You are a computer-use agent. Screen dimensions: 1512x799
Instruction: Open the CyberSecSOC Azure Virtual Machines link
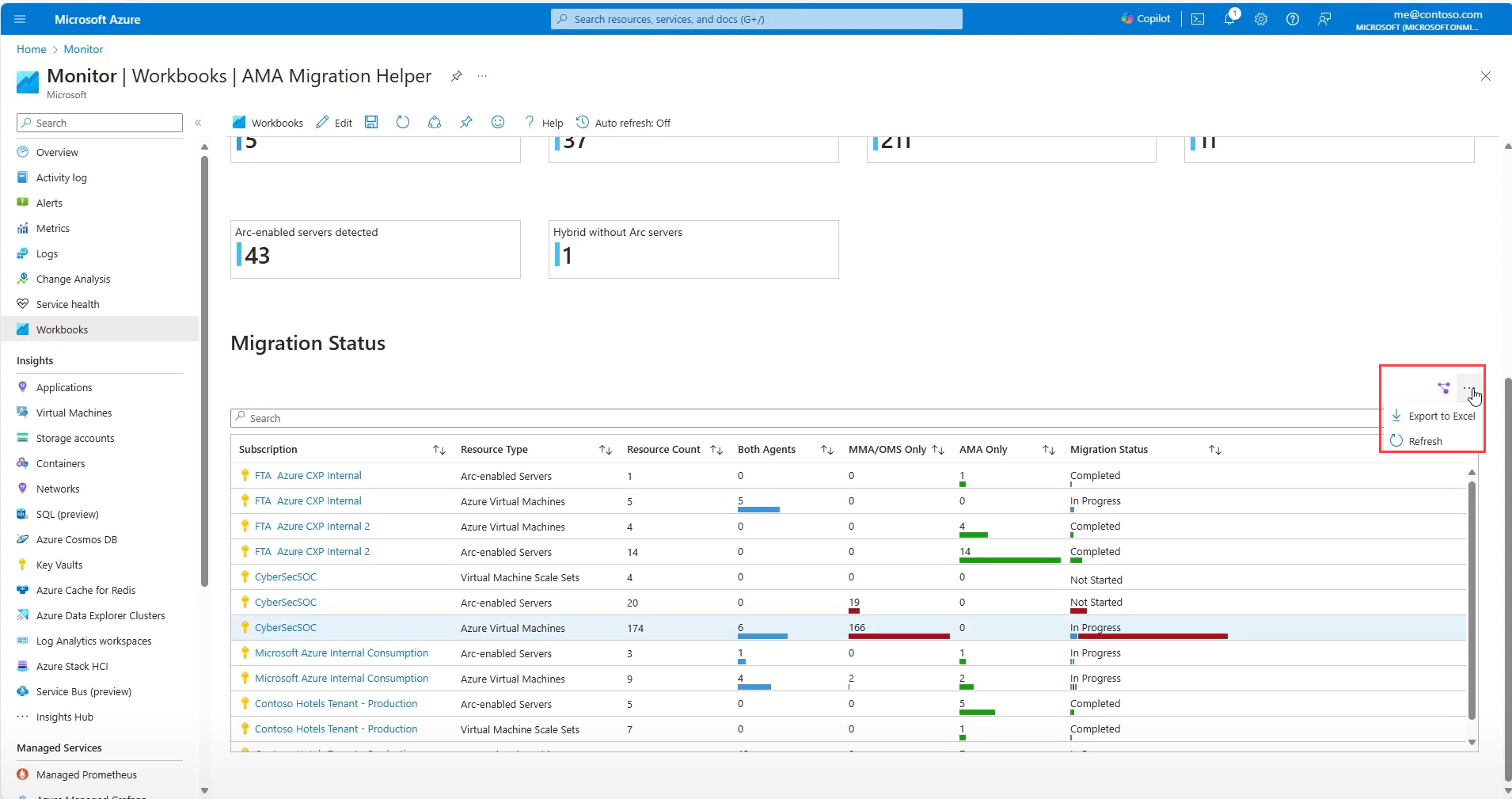tap(286, 627)
